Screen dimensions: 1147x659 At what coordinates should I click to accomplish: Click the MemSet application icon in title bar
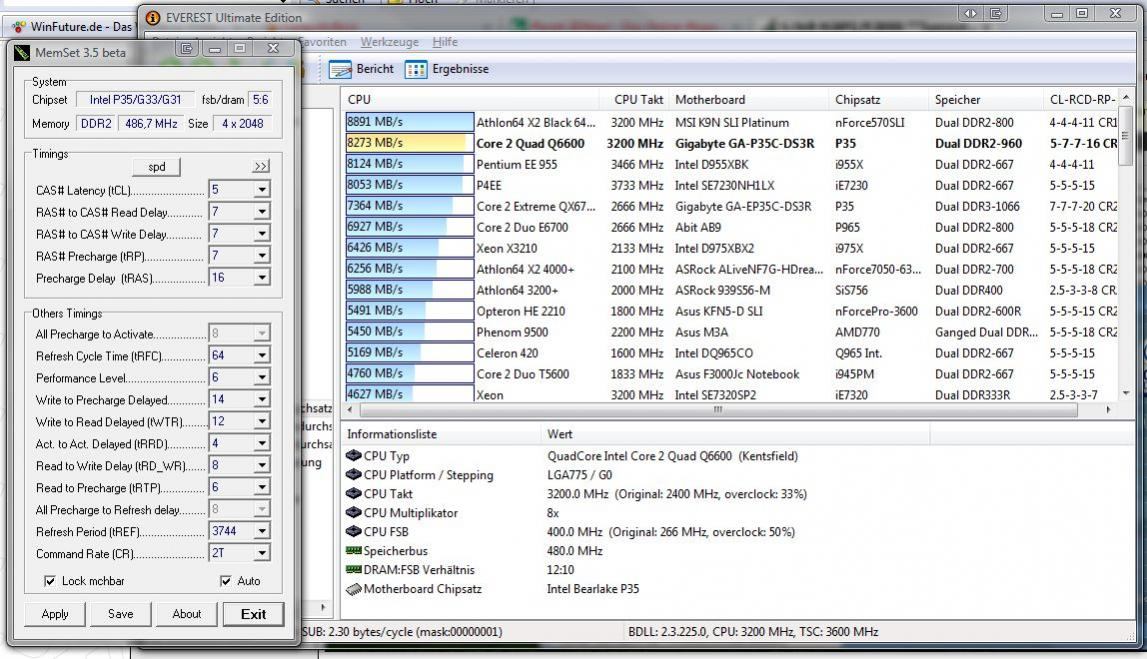click(22, 53)
